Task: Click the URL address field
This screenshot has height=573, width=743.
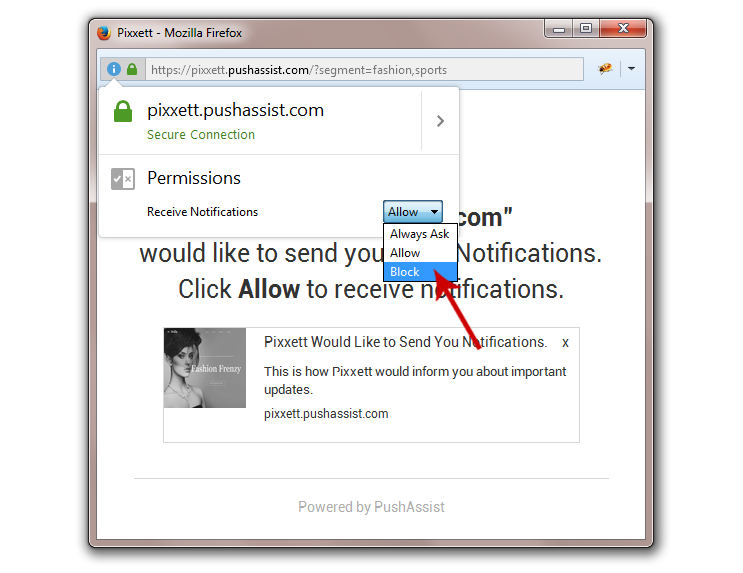Action: (x=364, y=70)
